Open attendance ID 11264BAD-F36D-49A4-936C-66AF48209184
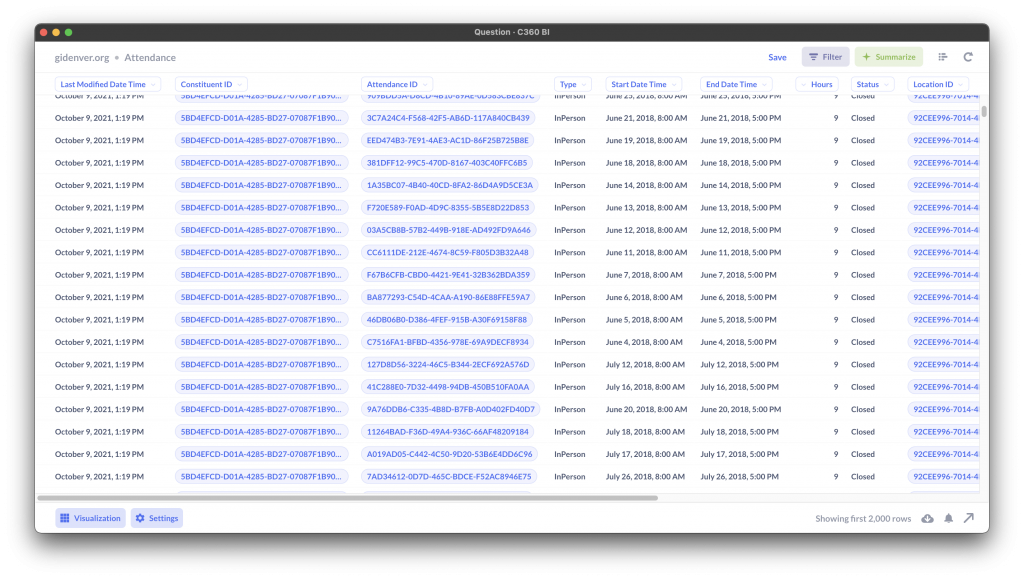Image resolution: width=1024 pixels, height=579 pixels. pos(447,431)
